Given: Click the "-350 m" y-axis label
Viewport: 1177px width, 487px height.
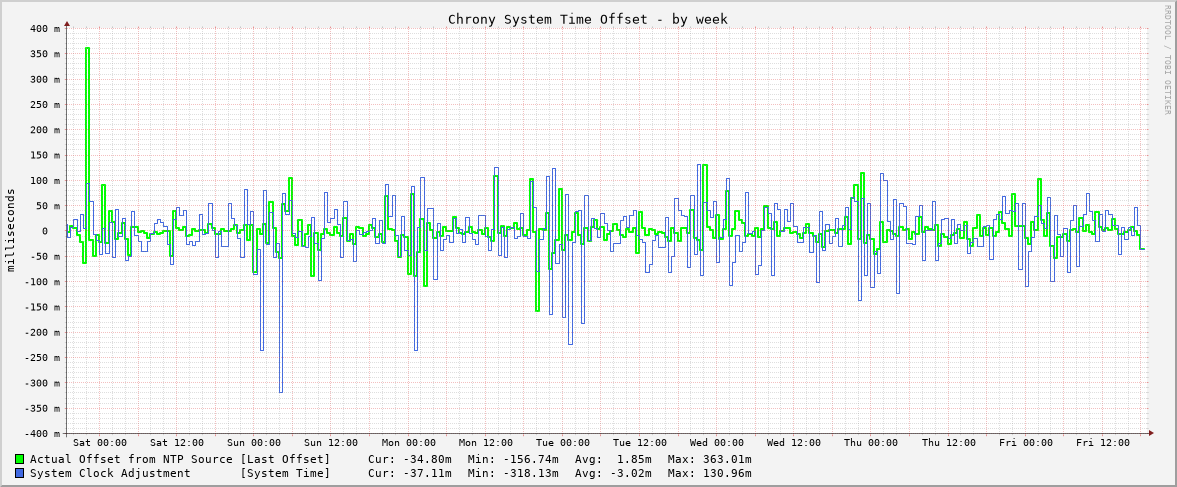Looking at the screenshot, I should [x=43, y=408].
